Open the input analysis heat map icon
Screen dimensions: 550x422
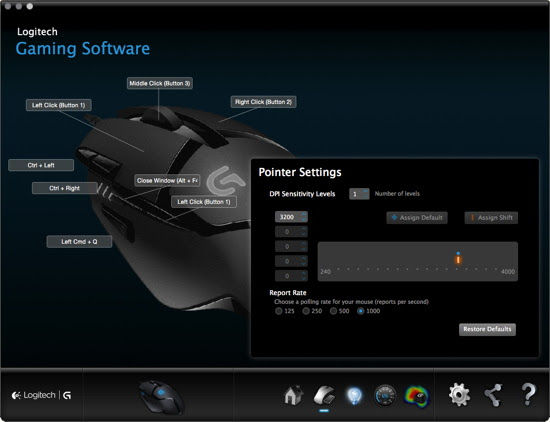pyautogui.click(x=417, y=396)
